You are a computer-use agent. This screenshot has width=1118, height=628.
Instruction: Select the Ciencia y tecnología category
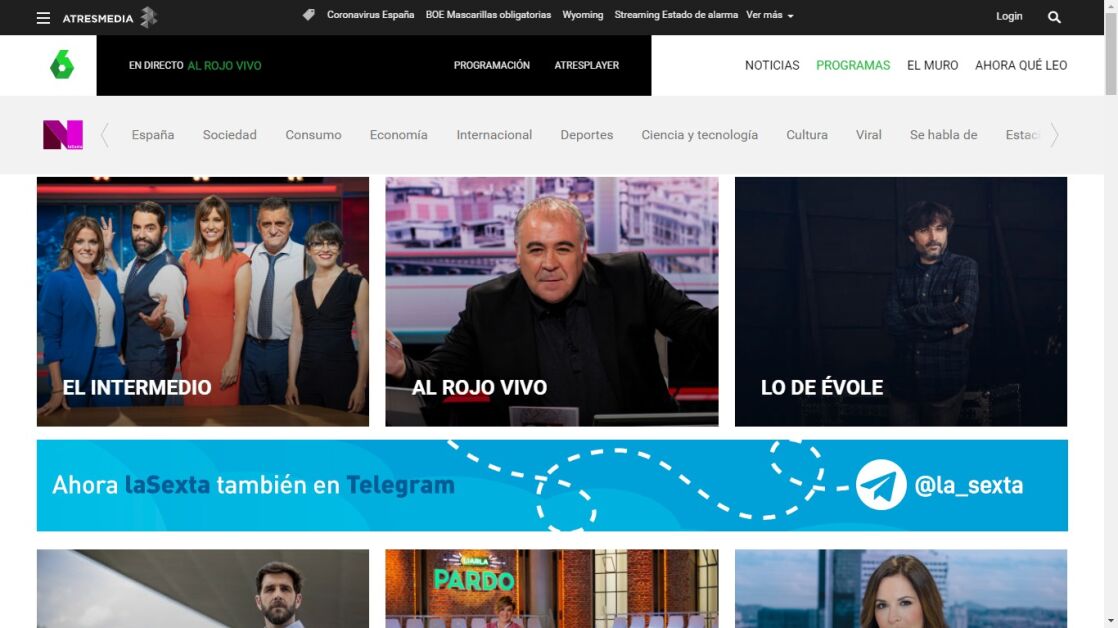pos(699,135)
